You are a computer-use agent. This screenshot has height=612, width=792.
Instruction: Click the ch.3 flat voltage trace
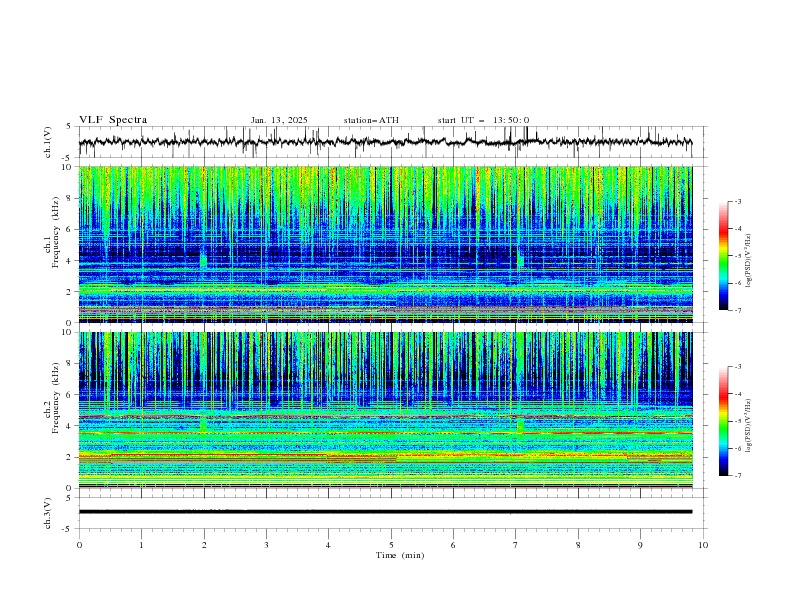tap(385, 512)
